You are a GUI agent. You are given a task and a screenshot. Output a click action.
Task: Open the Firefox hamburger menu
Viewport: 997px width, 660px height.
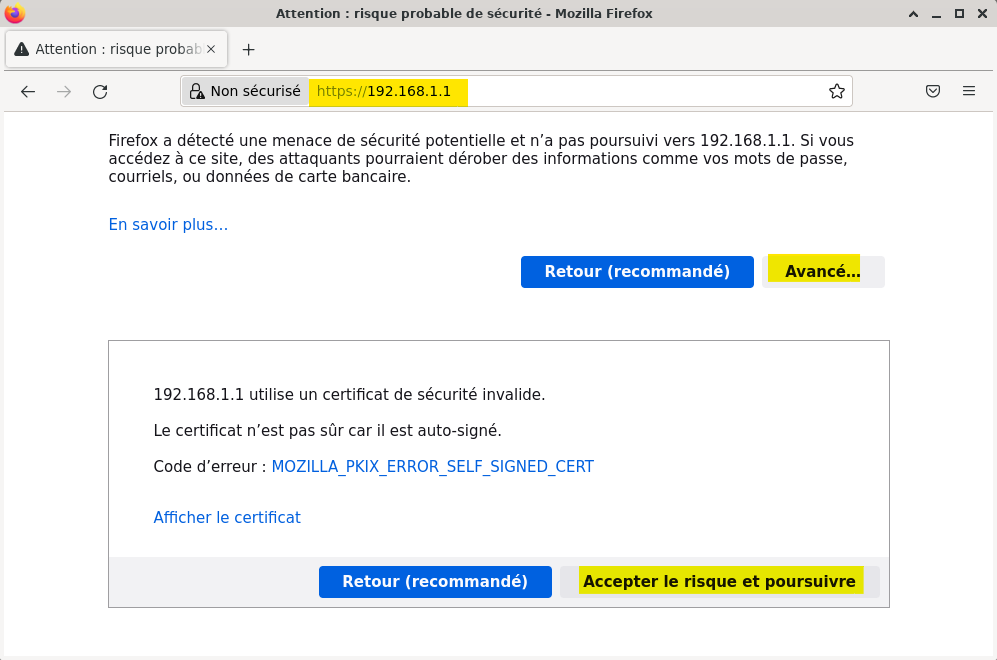pos(969,92)
